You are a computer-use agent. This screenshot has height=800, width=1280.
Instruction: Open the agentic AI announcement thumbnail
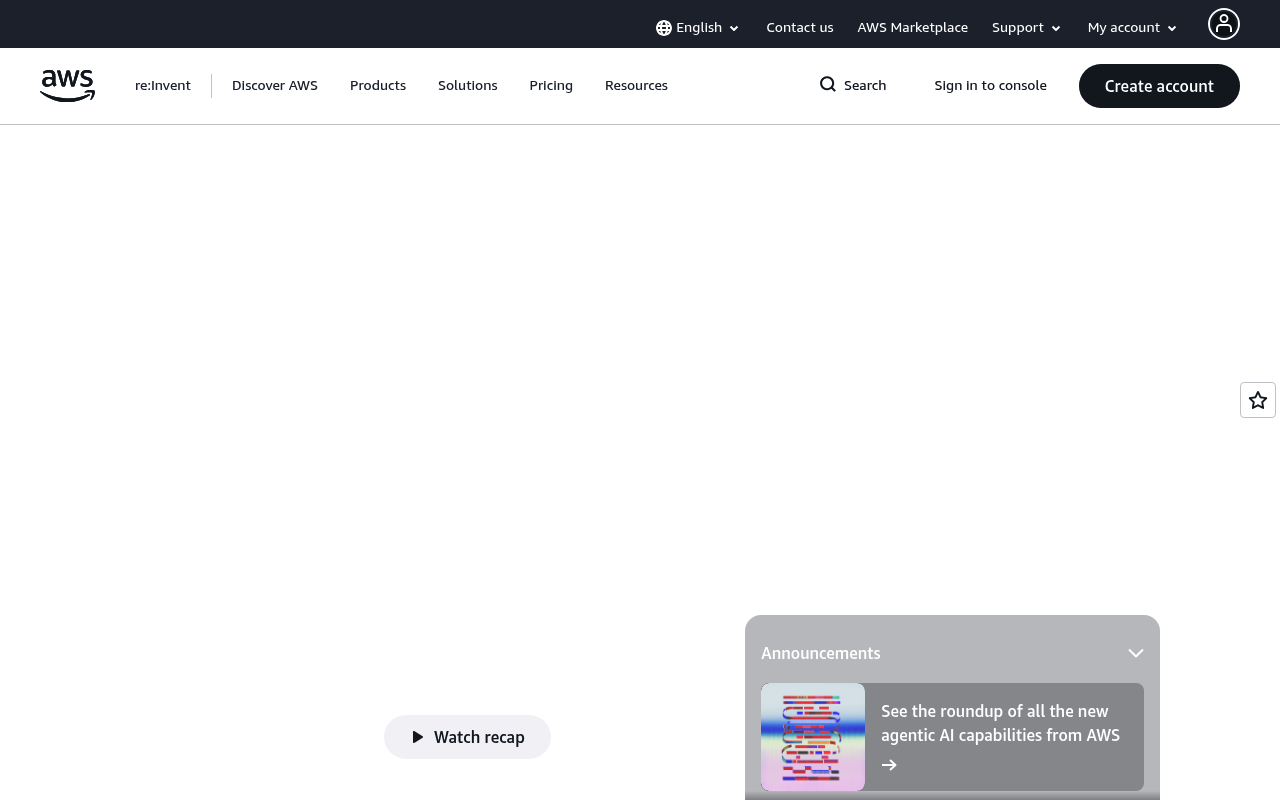point(813,737)
